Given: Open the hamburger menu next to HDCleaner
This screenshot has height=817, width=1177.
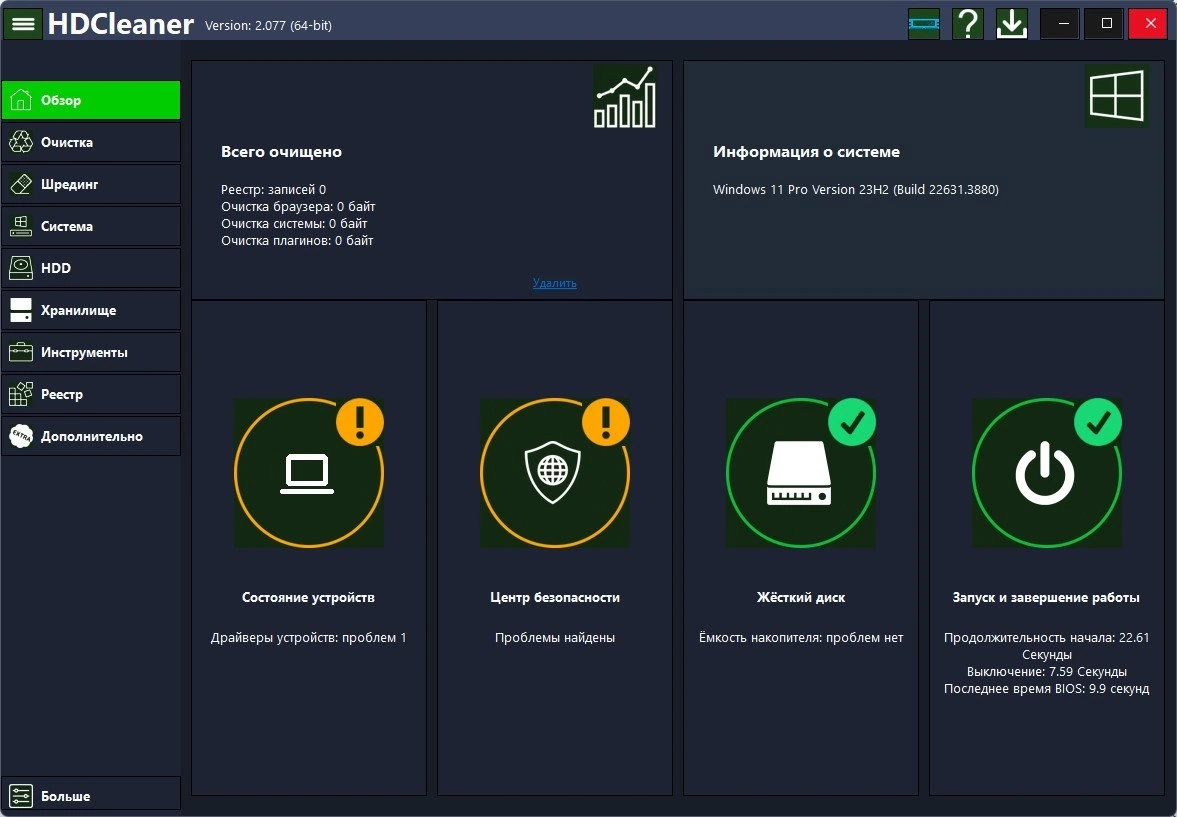Looking at the screenshot, I should (x=23, y=24).
